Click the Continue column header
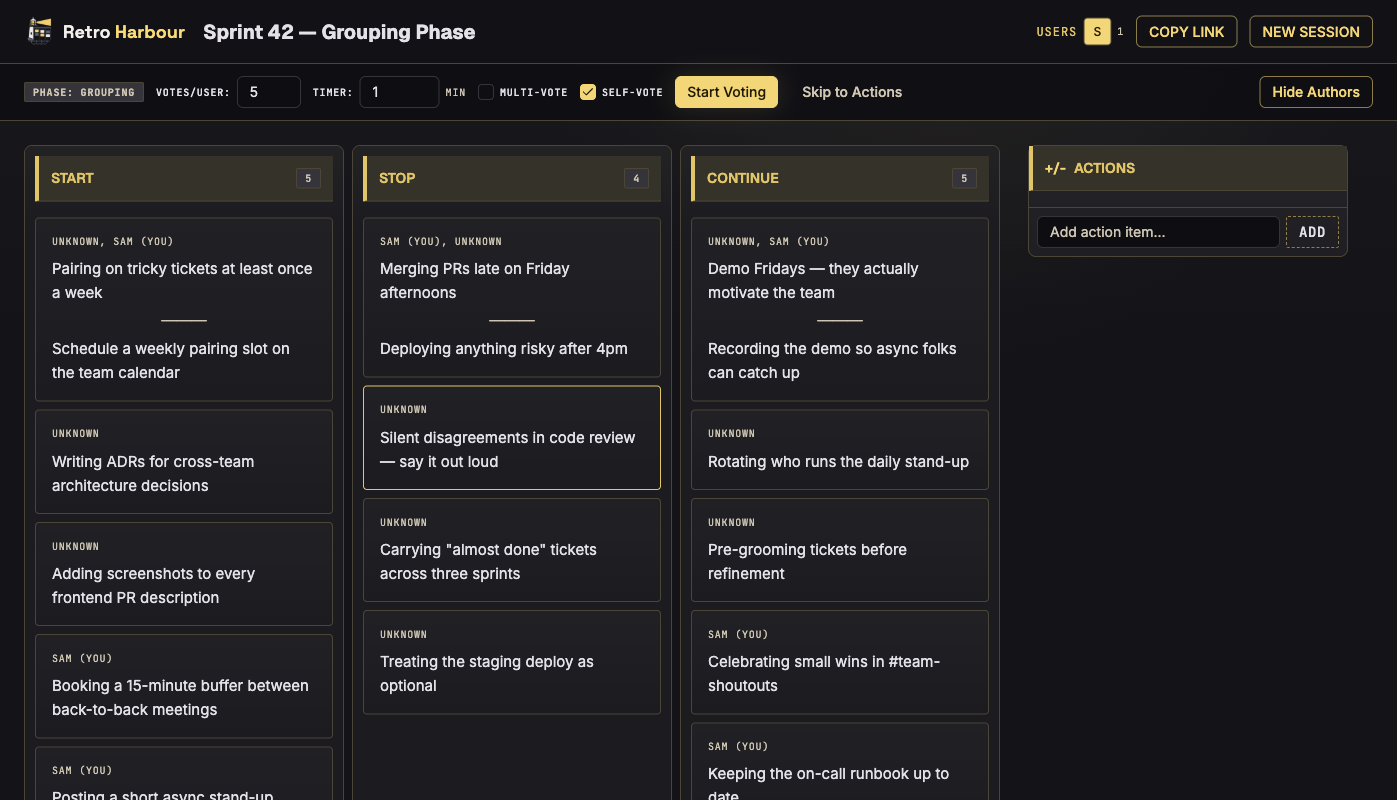1397x800 pixels. coord(840,178)
